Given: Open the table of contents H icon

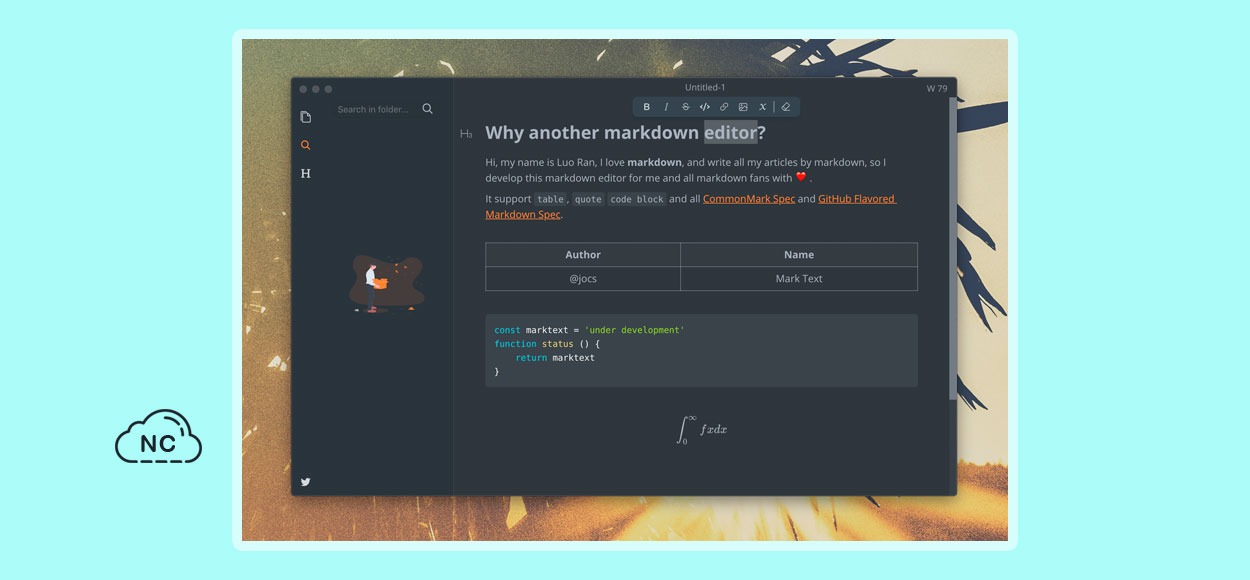Looking at the screenshot, I should pyautogui.click(x=306, y=174).
